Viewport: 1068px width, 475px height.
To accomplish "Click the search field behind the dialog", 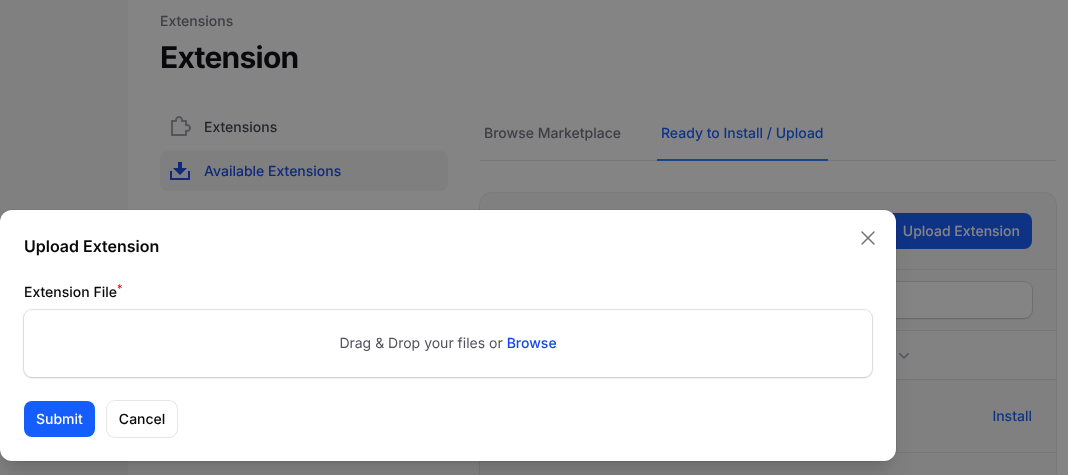I will 964,300.
